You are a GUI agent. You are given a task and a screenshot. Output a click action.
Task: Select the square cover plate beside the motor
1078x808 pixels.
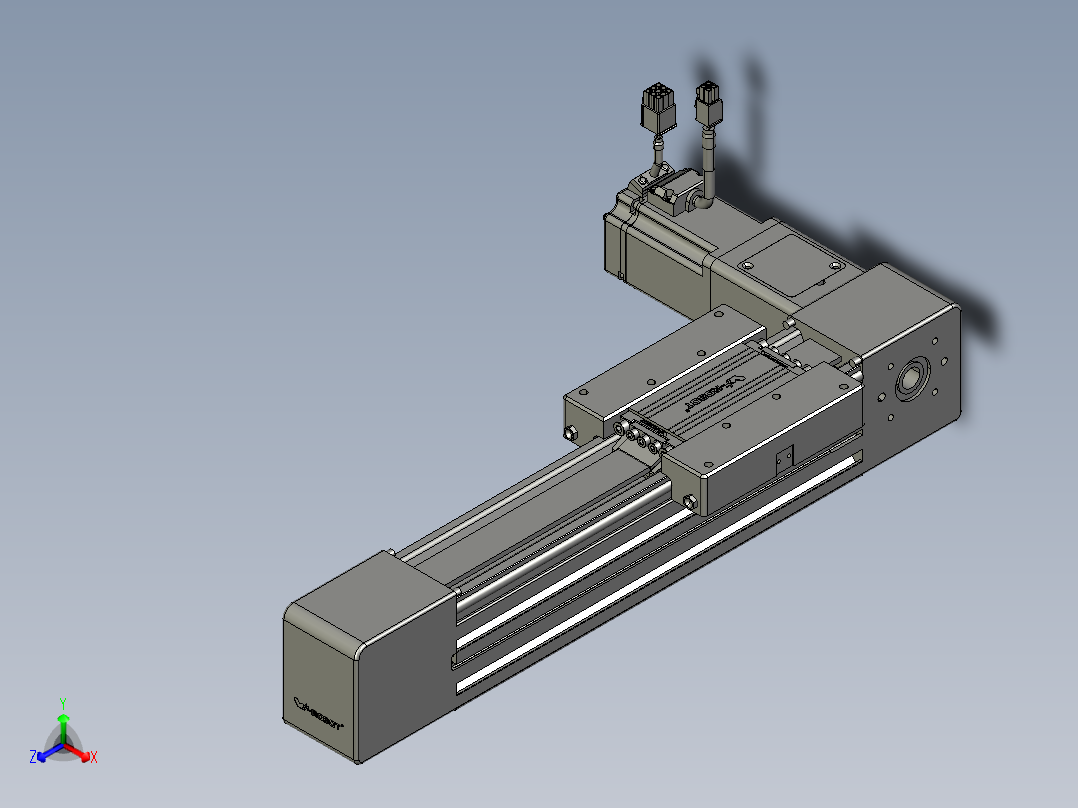[x=793, y=265]
